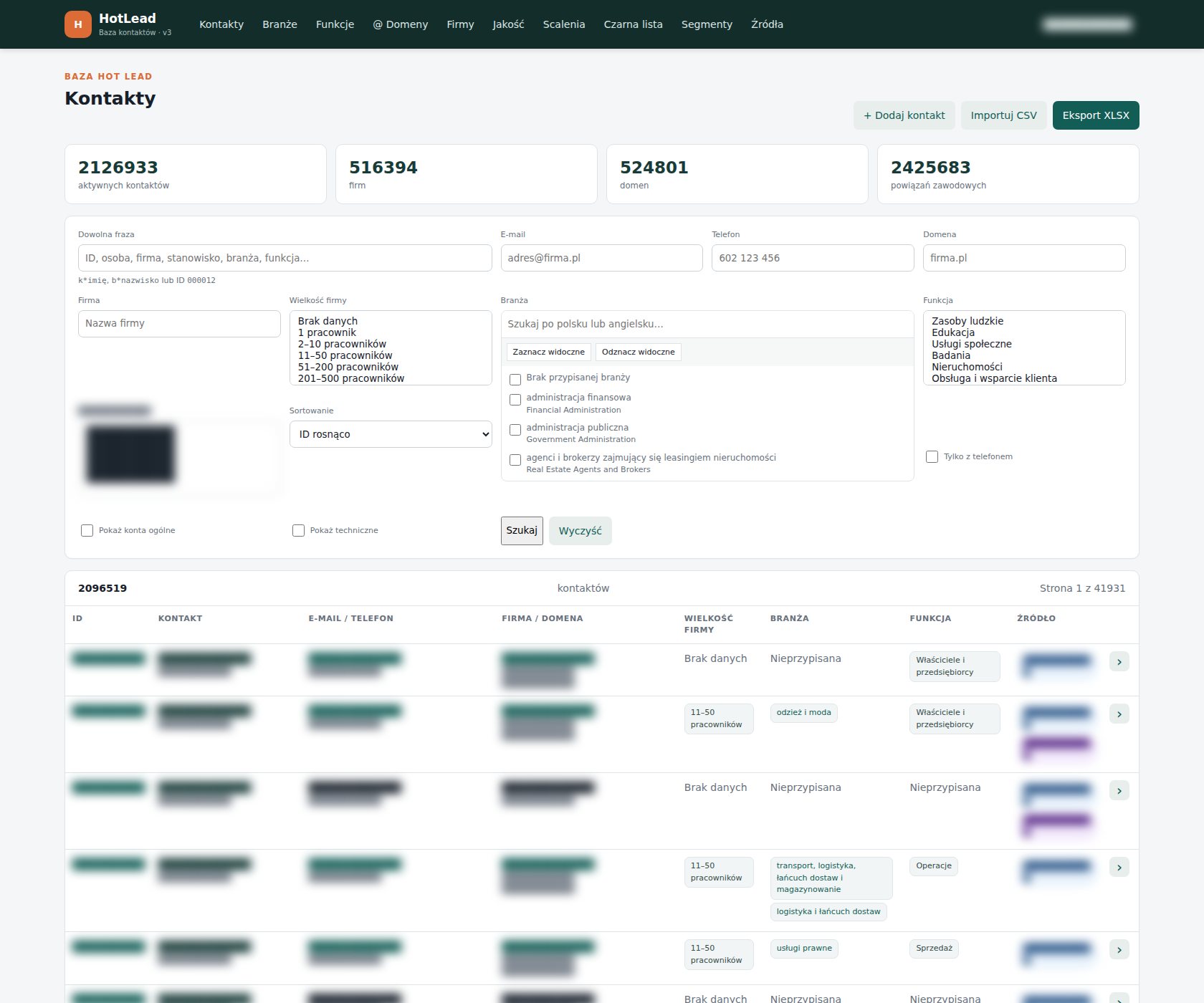The image size is (1204, 1003).
Task: Click Importuj CSV button
Action: 1003,115
